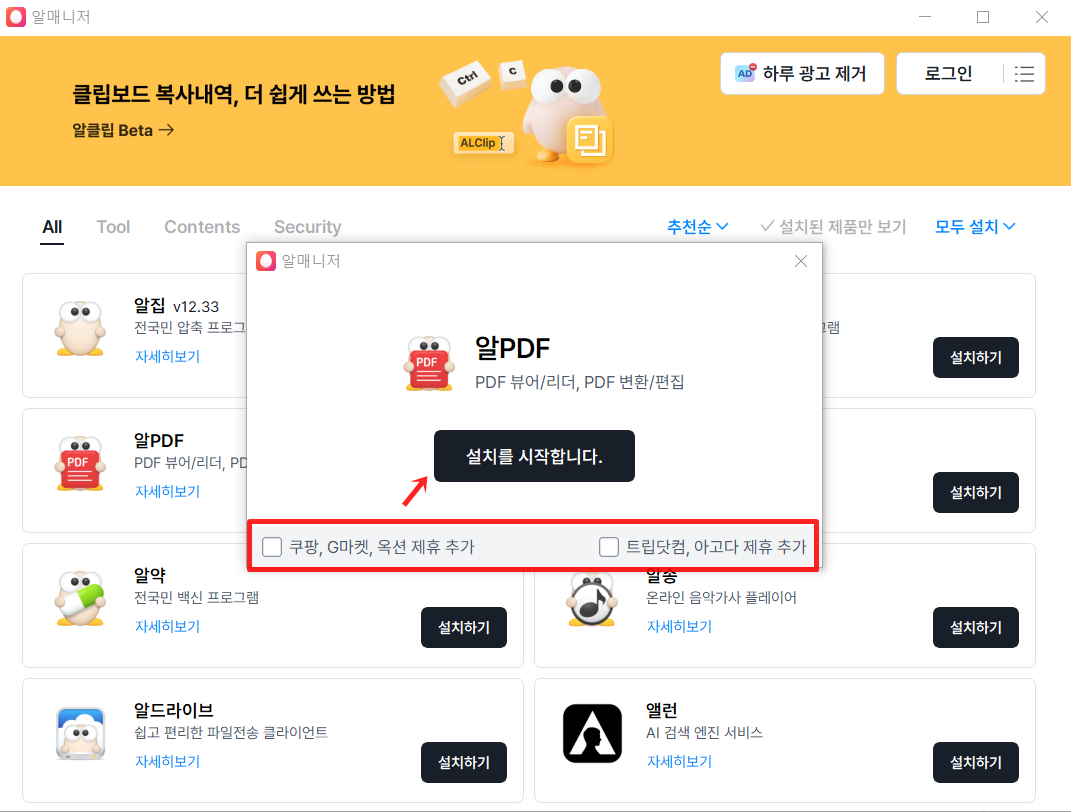Click the 알송 music player icon
This screenshot has width=1071, height=812.
pos(592,599)
